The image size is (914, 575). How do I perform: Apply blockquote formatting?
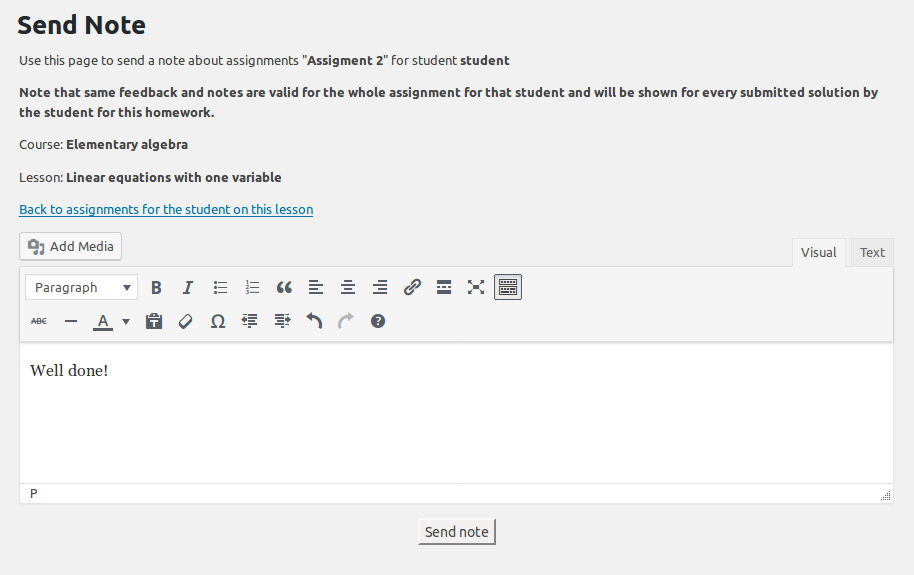click(284, 288)
